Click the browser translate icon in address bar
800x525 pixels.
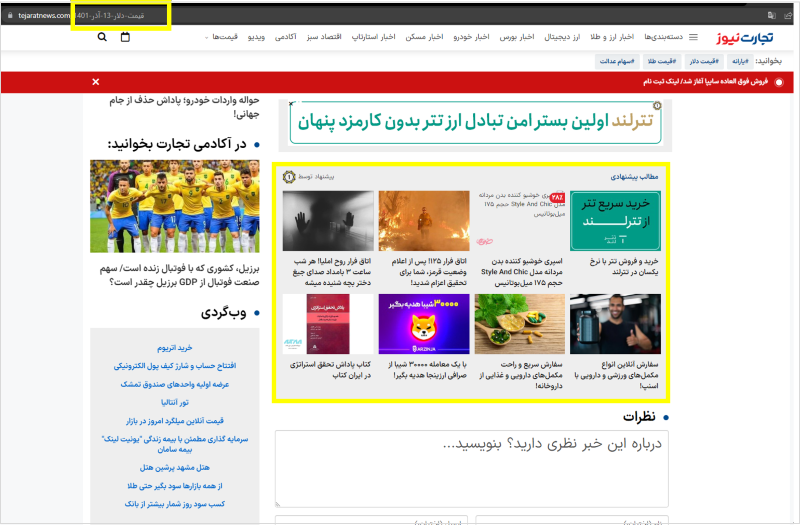pyautogui.click(x=771, y=15)
